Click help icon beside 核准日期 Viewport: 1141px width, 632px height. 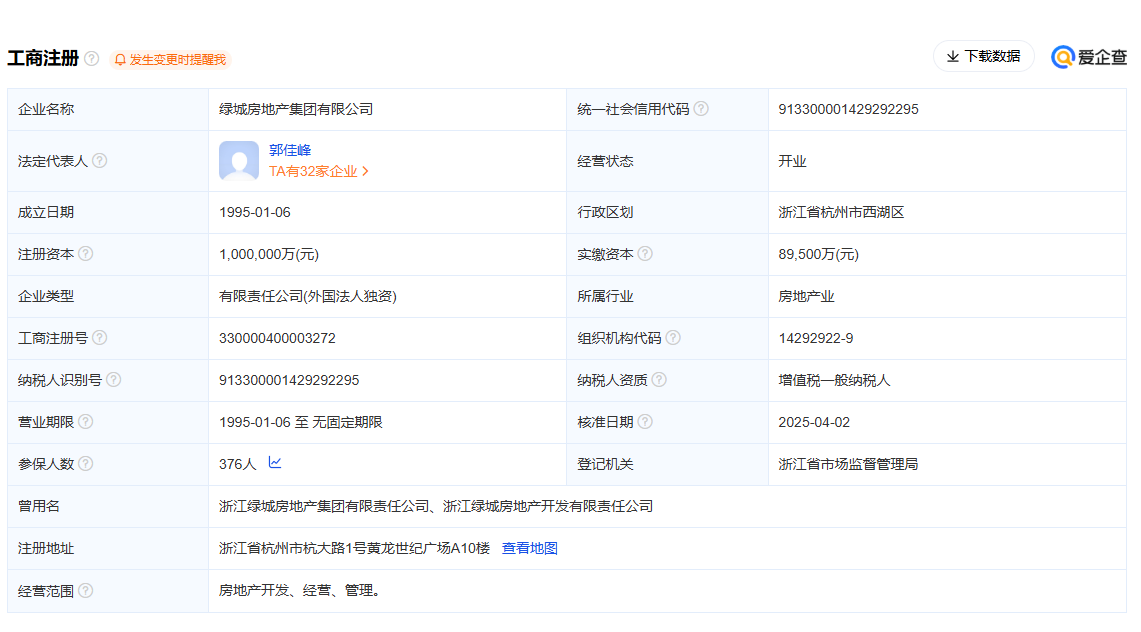click(645, 422)
